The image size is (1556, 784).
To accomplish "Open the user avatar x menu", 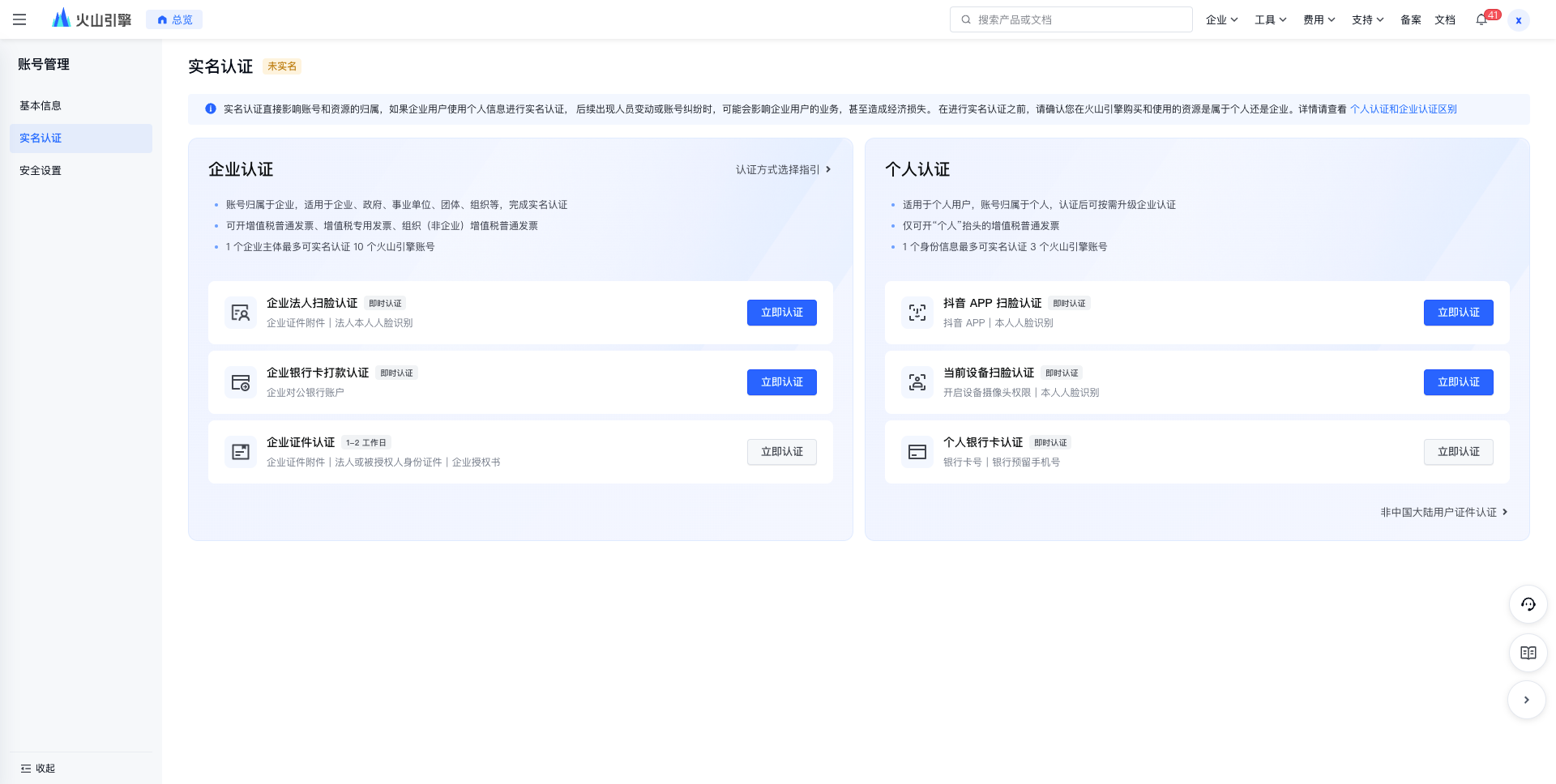I will [1519, 19].
